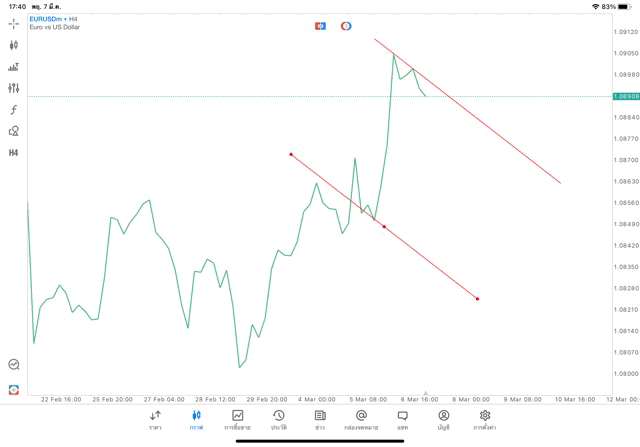
Task: Click the red trendline end anchor point
Action: coord(478,299)
